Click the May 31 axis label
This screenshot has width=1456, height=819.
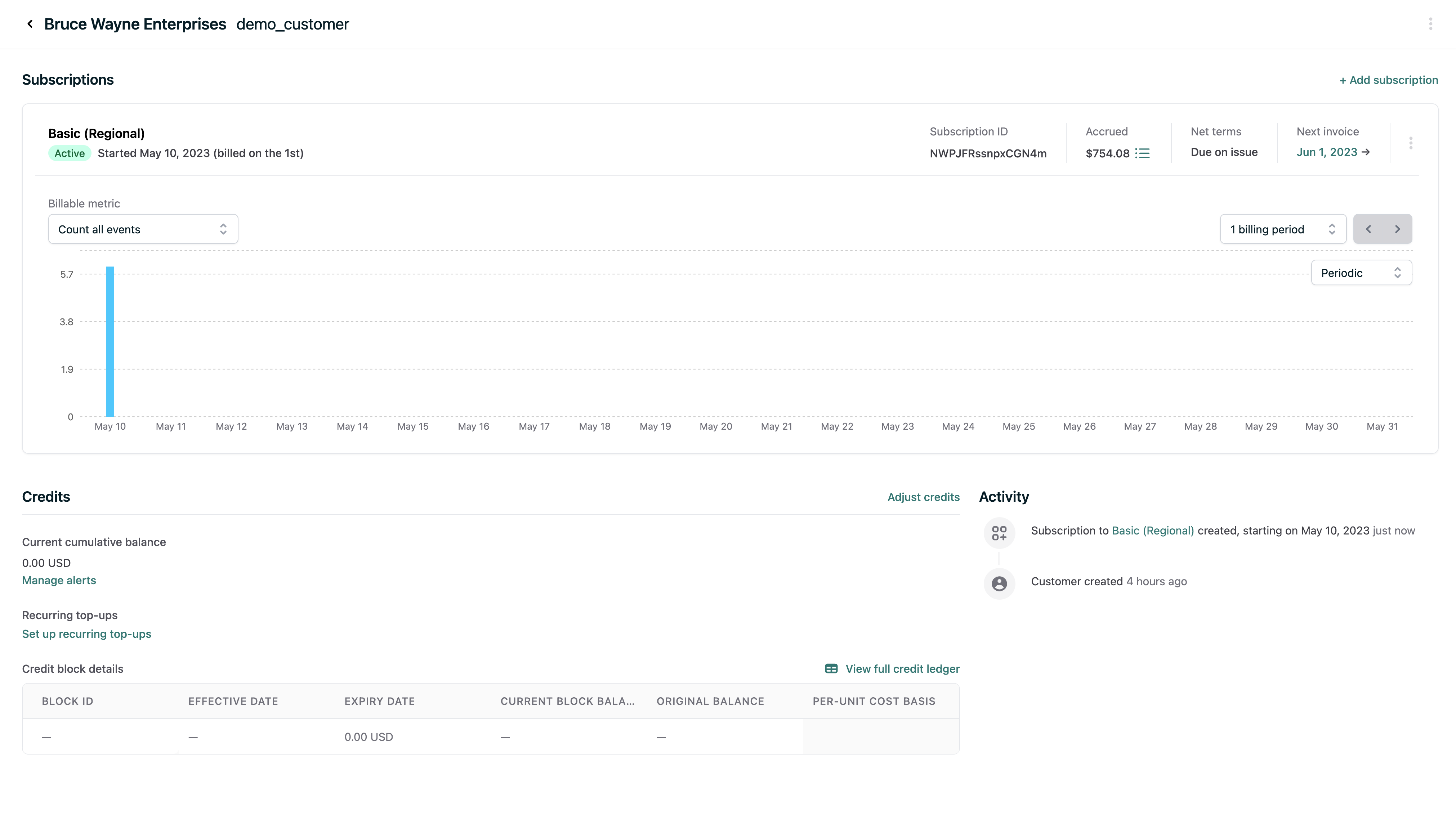[1382, 426]
